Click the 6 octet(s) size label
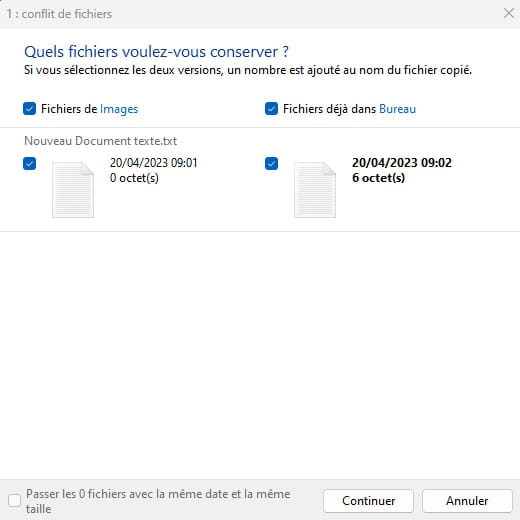Screen dimensions: 520x520 click(x=378, y=178)
